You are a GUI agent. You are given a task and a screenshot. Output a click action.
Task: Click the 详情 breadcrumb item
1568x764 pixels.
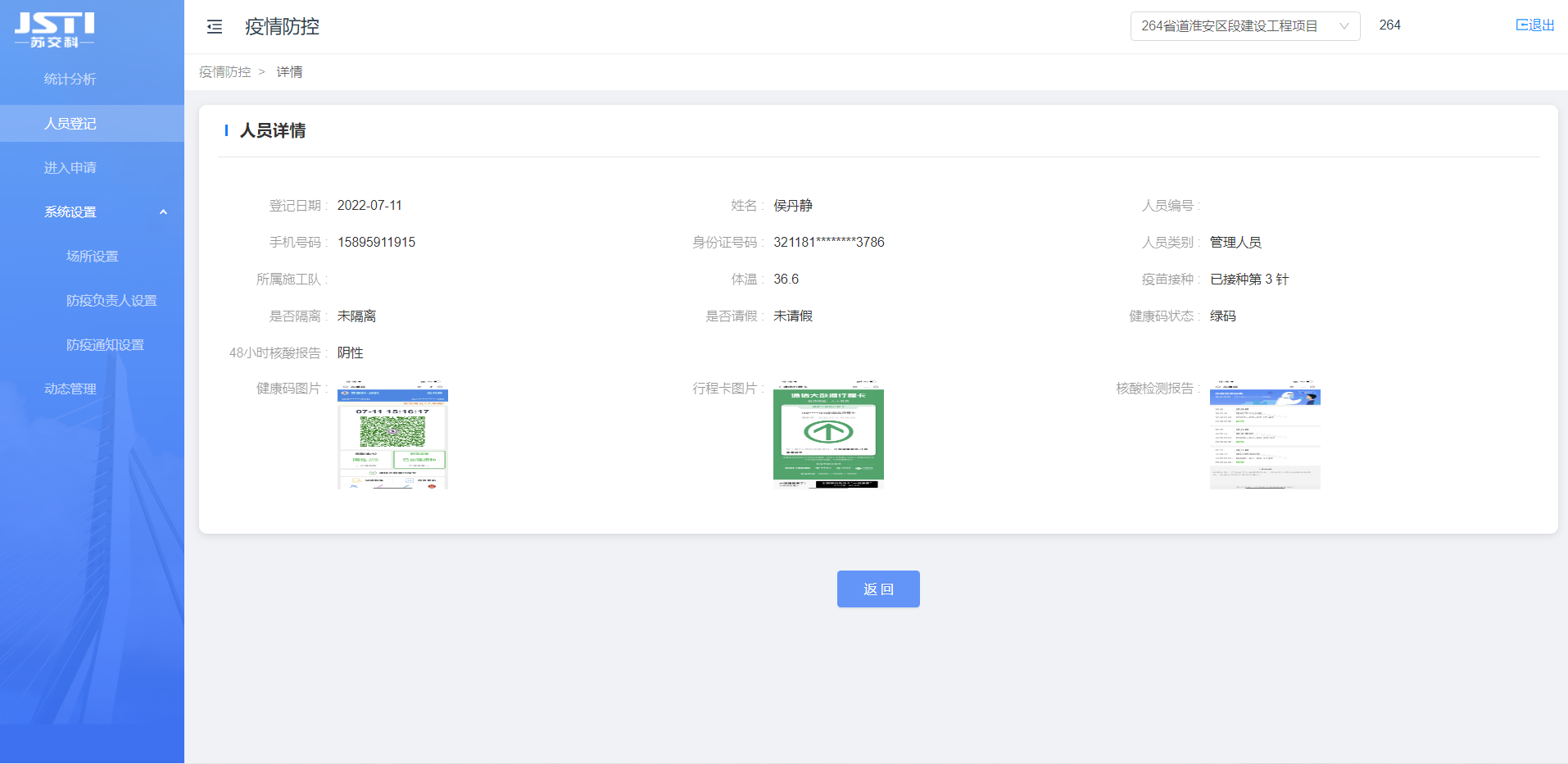[x=289, y=72]
